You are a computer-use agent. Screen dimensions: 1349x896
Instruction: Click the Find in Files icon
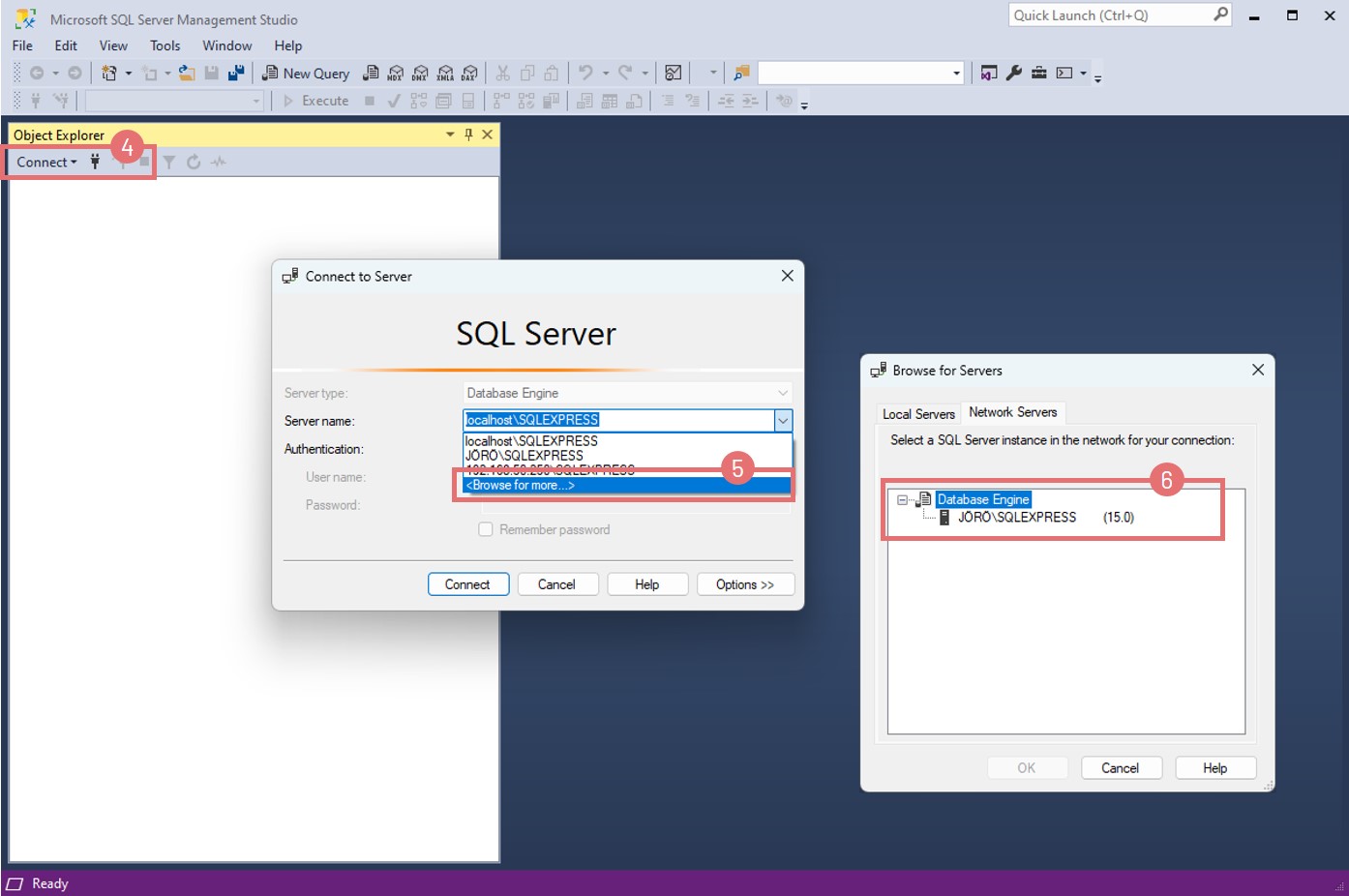[741, 74]
